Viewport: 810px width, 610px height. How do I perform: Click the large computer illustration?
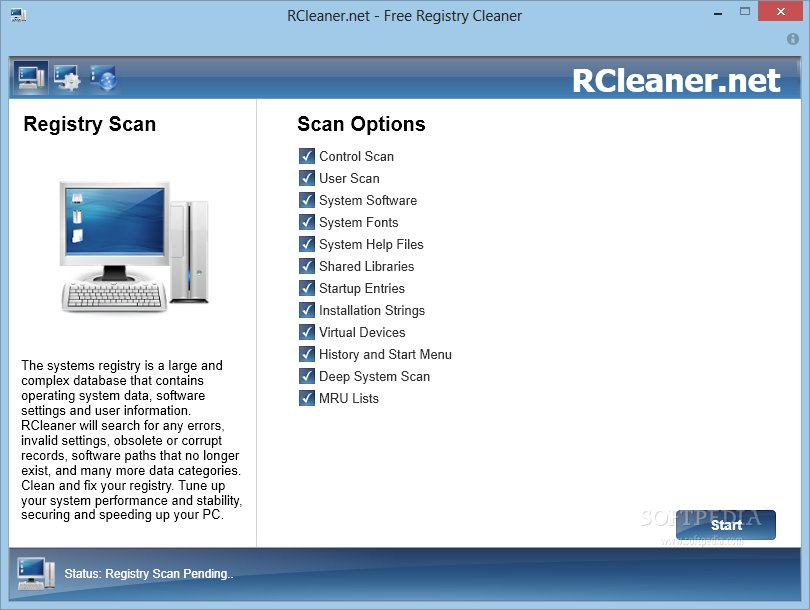click(x=134, y=246)
